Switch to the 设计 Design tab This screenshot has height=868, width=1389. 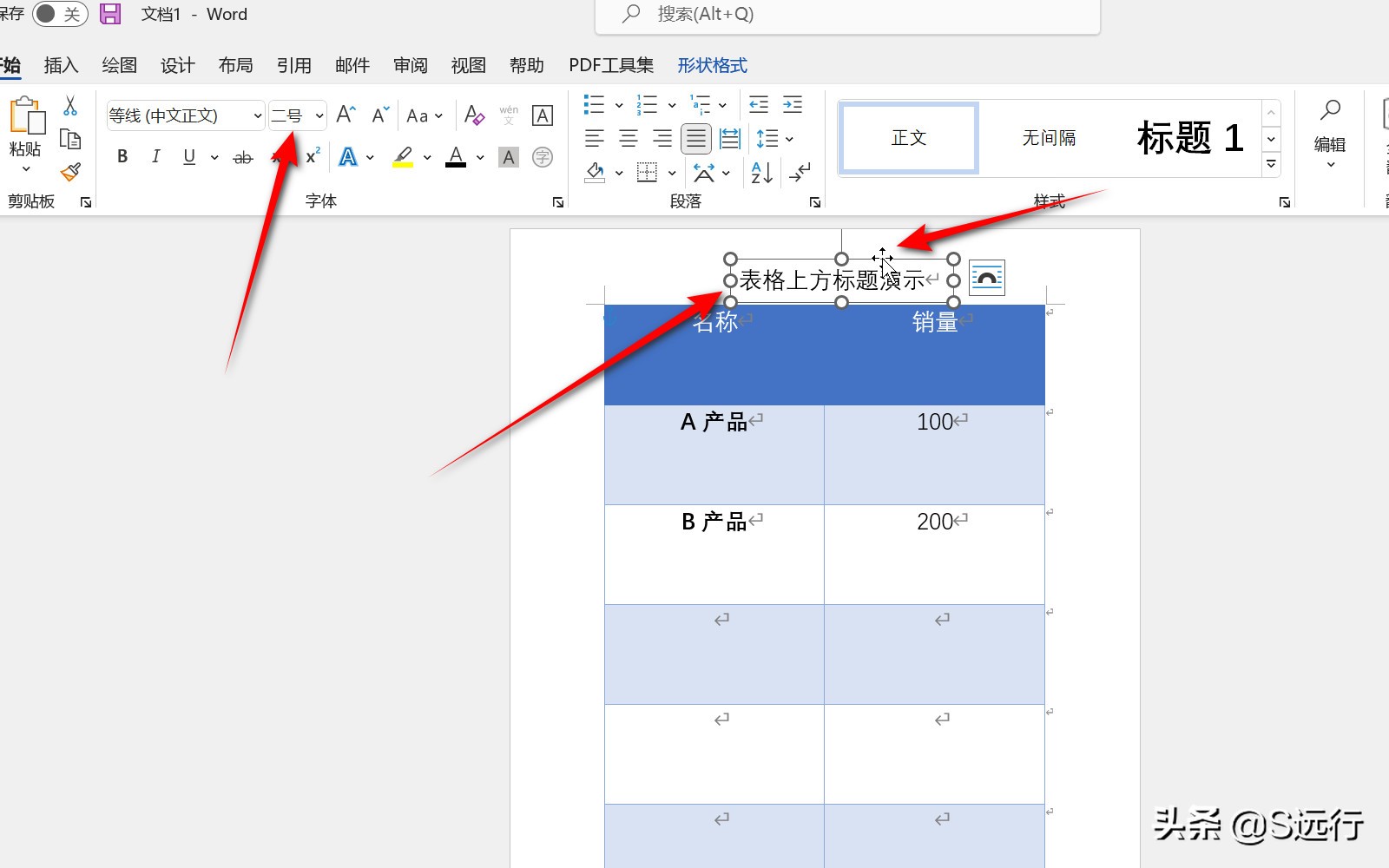[x=177, y=65]
